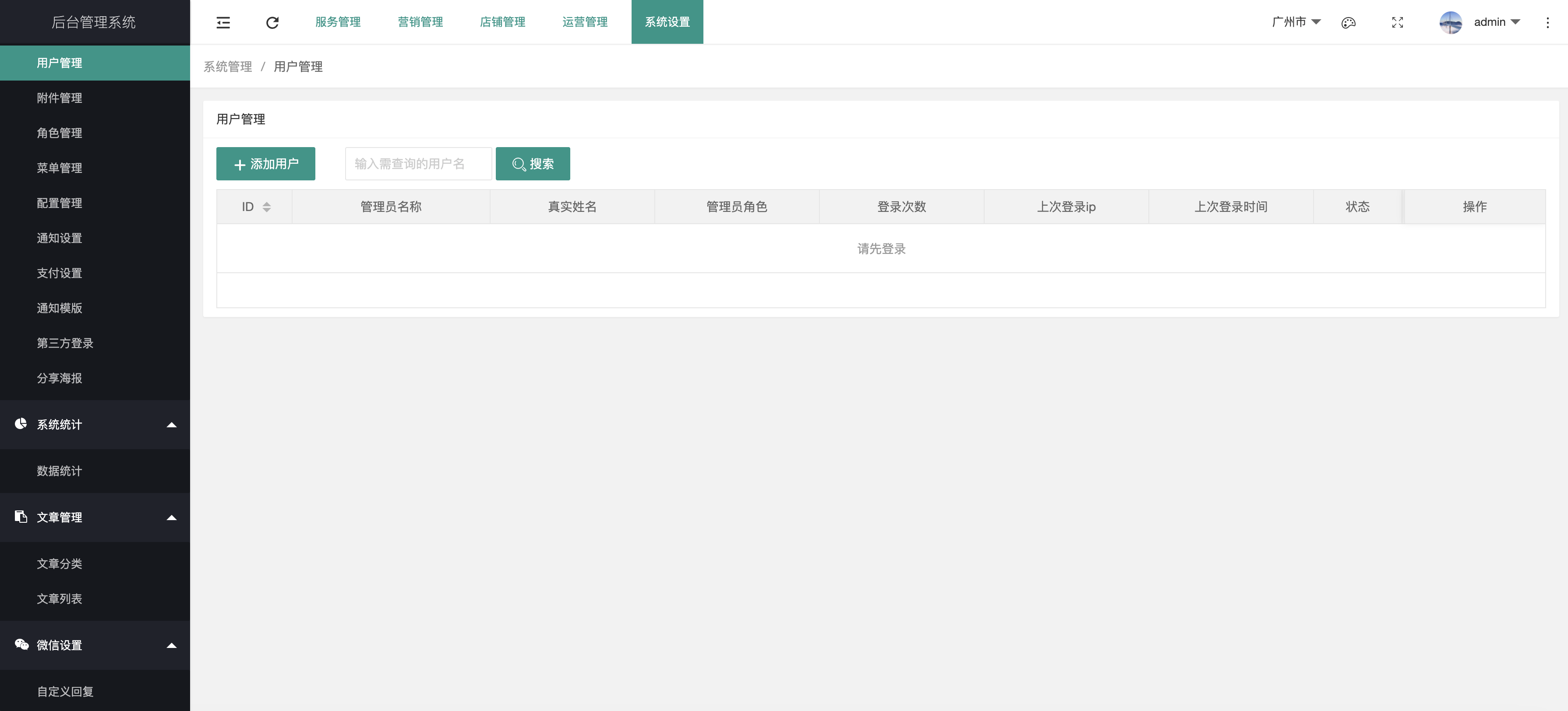1568x711 pixels.
Task: Sort the table by ID column arrows
Action: [267, 207]
